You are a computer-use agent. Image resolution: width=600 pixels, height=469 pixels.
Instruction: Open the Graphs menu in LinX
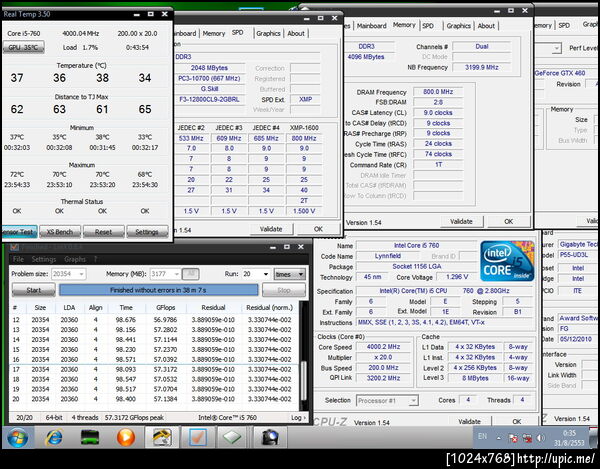pos(75,259)
